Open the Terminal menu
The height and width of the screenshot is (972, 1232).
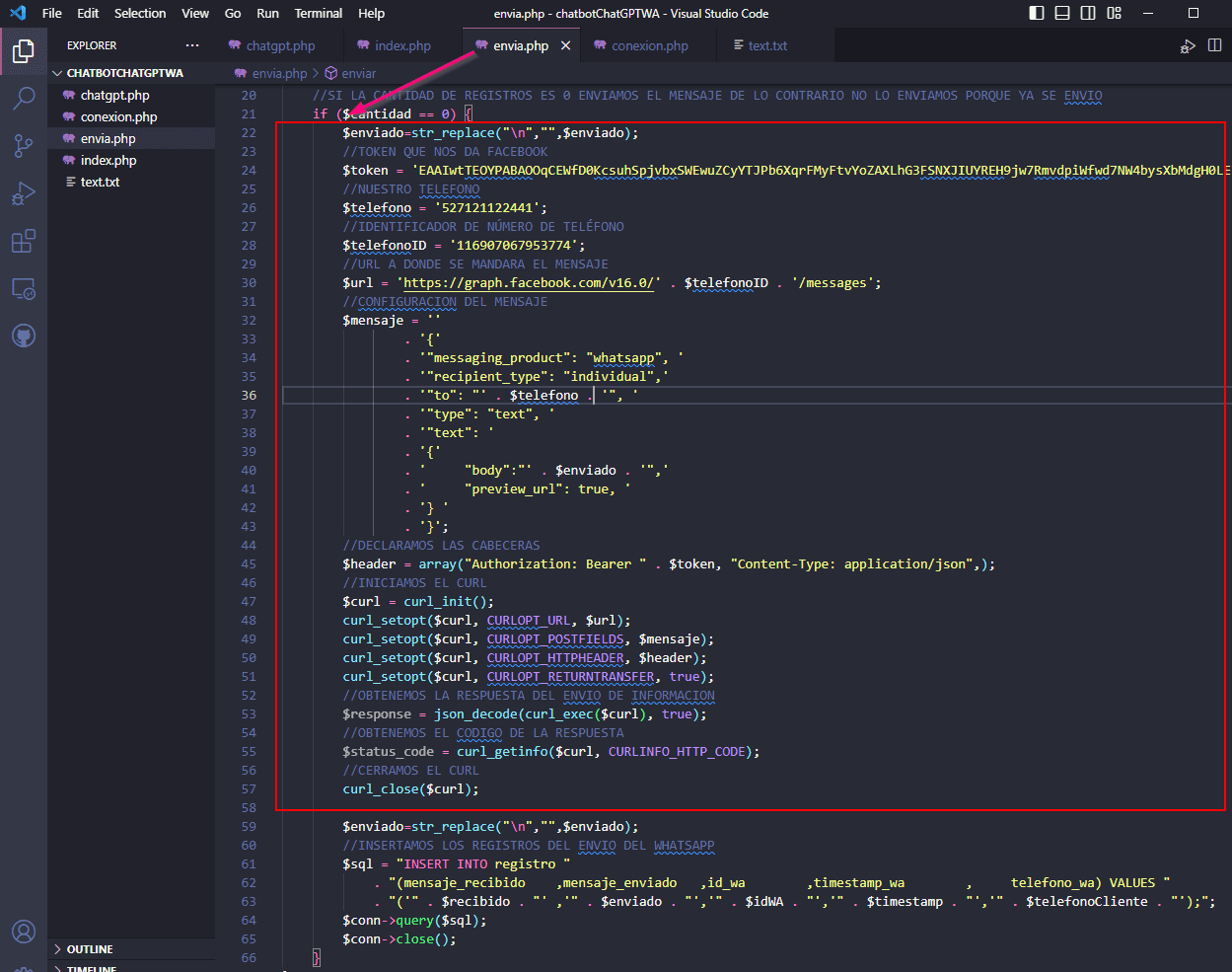coord(318,13)
